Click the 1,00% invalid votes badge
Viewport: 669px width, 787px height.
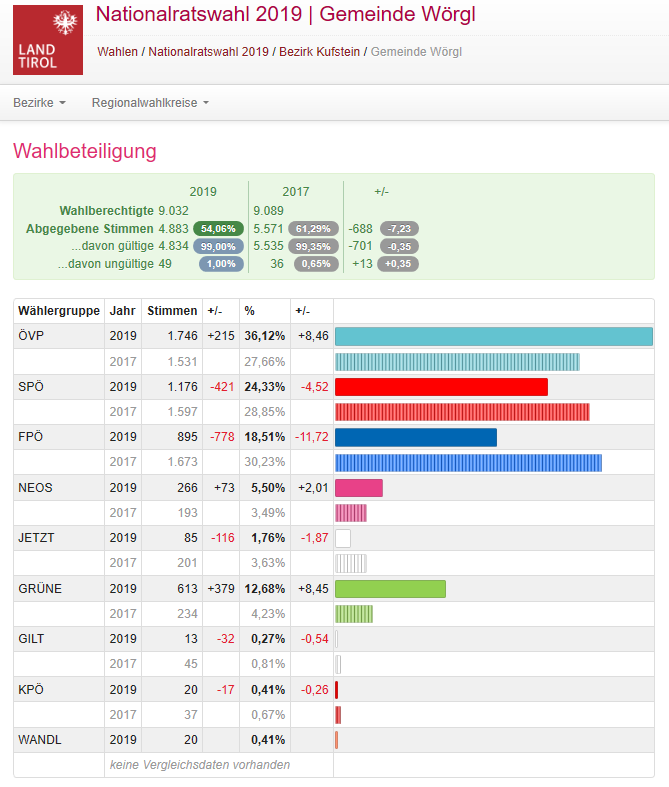pyautogui.click(x=220, y=264)
